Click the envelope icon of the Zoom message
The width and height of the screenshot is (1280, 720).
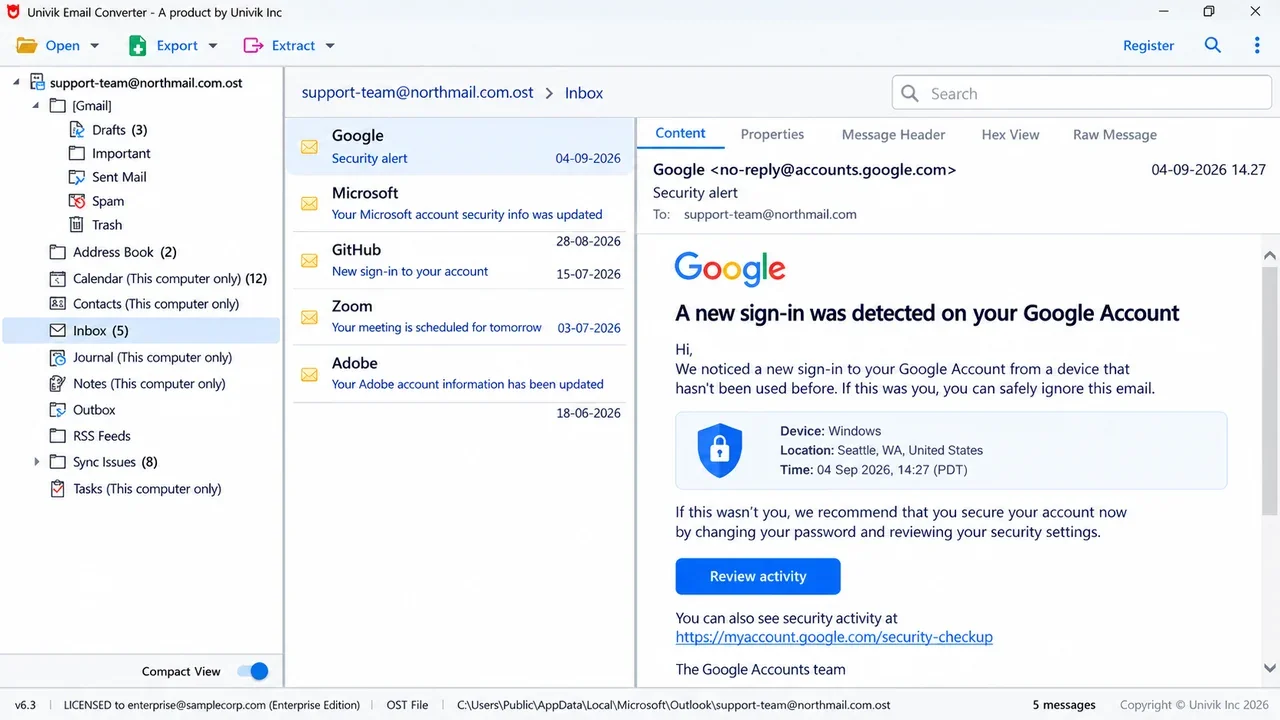point(310,317)
